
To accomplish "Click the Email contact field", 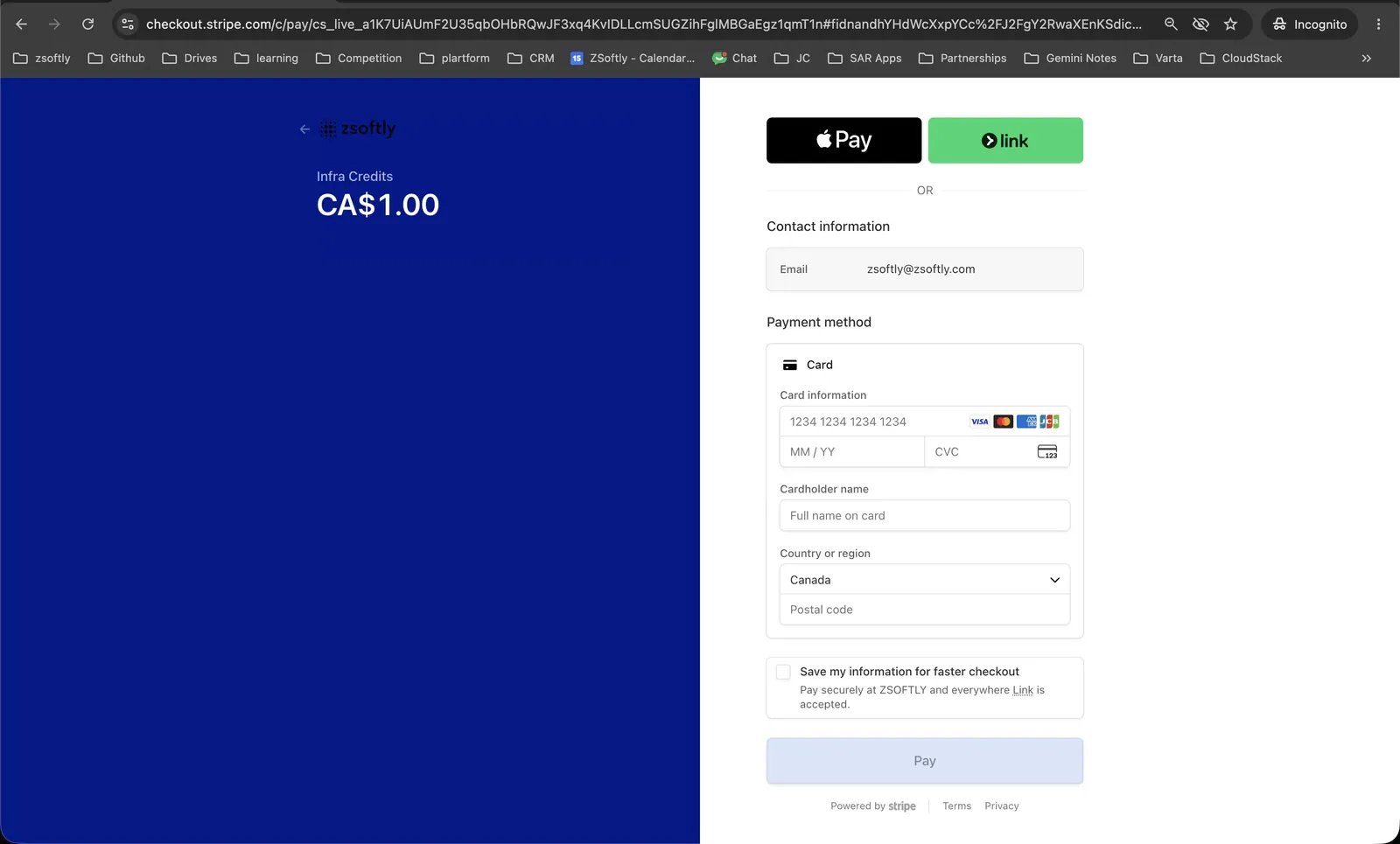I will tap(925, 269).
